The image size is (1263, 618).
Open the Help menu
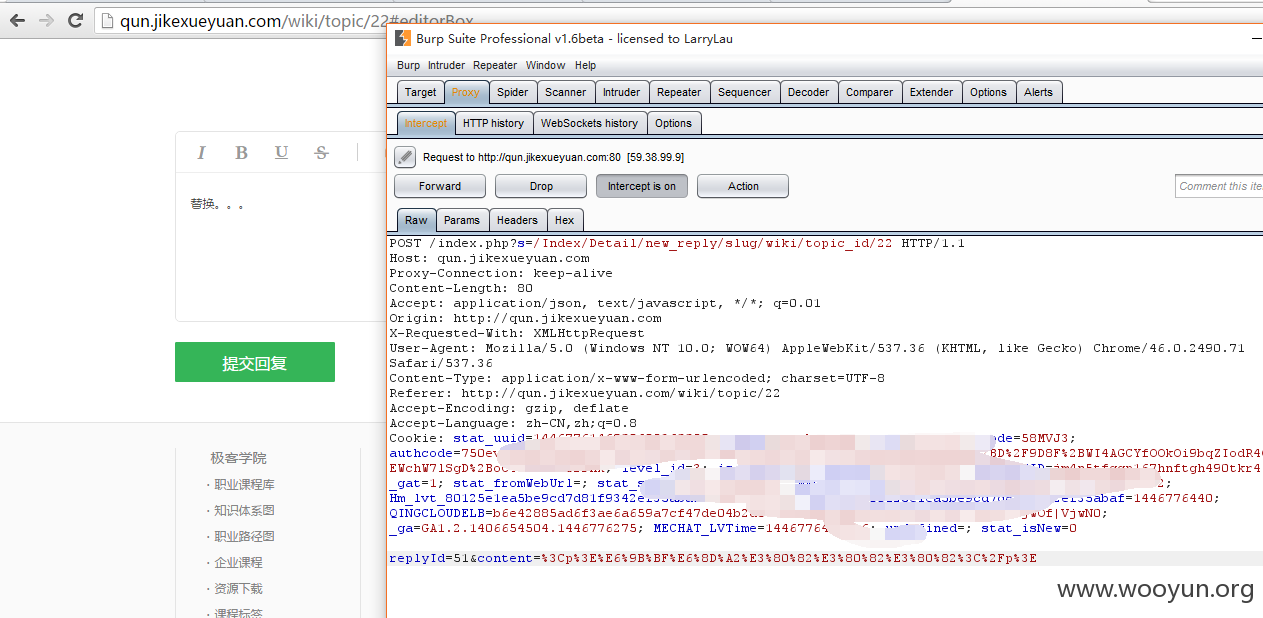(585, 65)
